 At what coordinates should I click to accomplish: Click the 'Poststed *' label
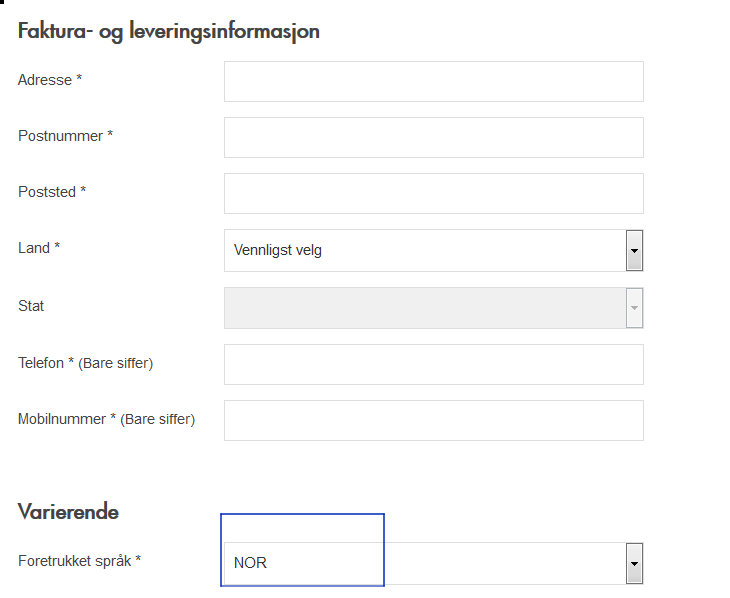[52, 192]
